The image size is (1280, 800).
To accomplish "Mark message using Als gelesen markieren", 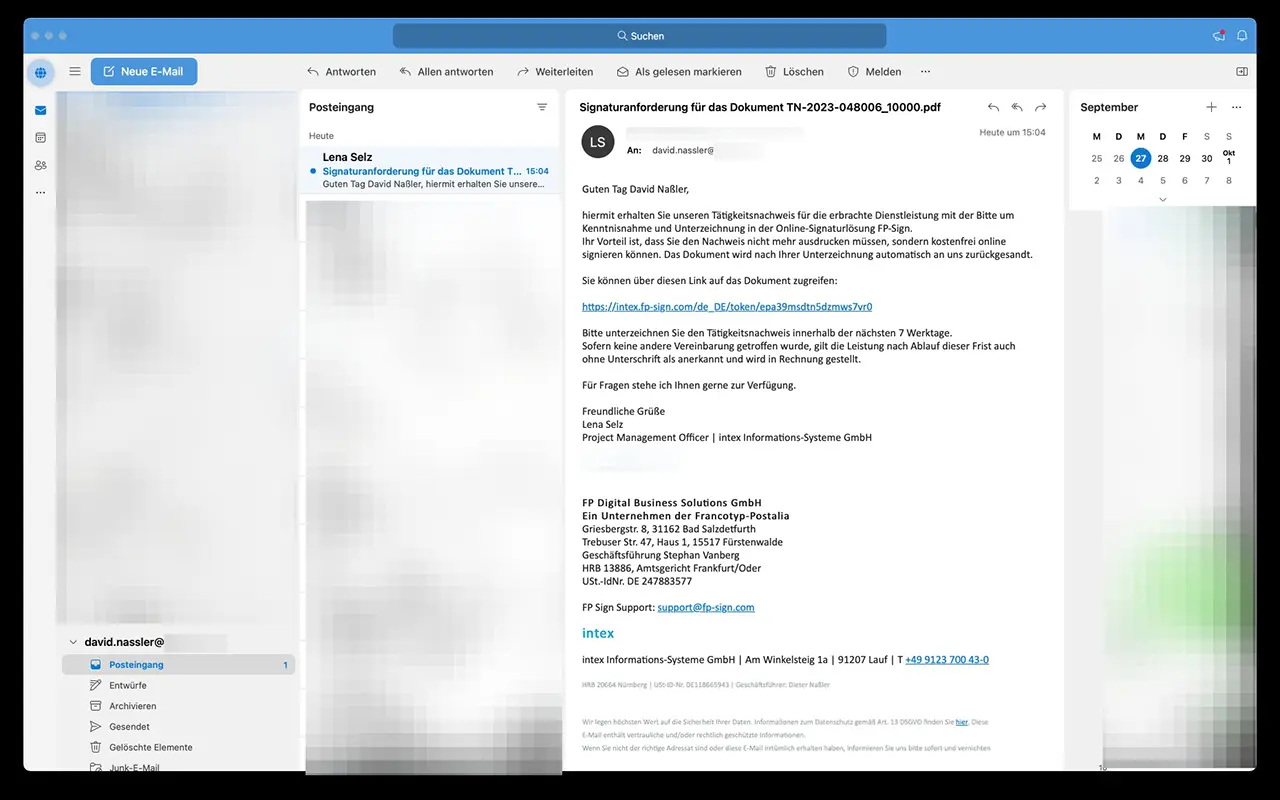I will [x=679, y=72].
